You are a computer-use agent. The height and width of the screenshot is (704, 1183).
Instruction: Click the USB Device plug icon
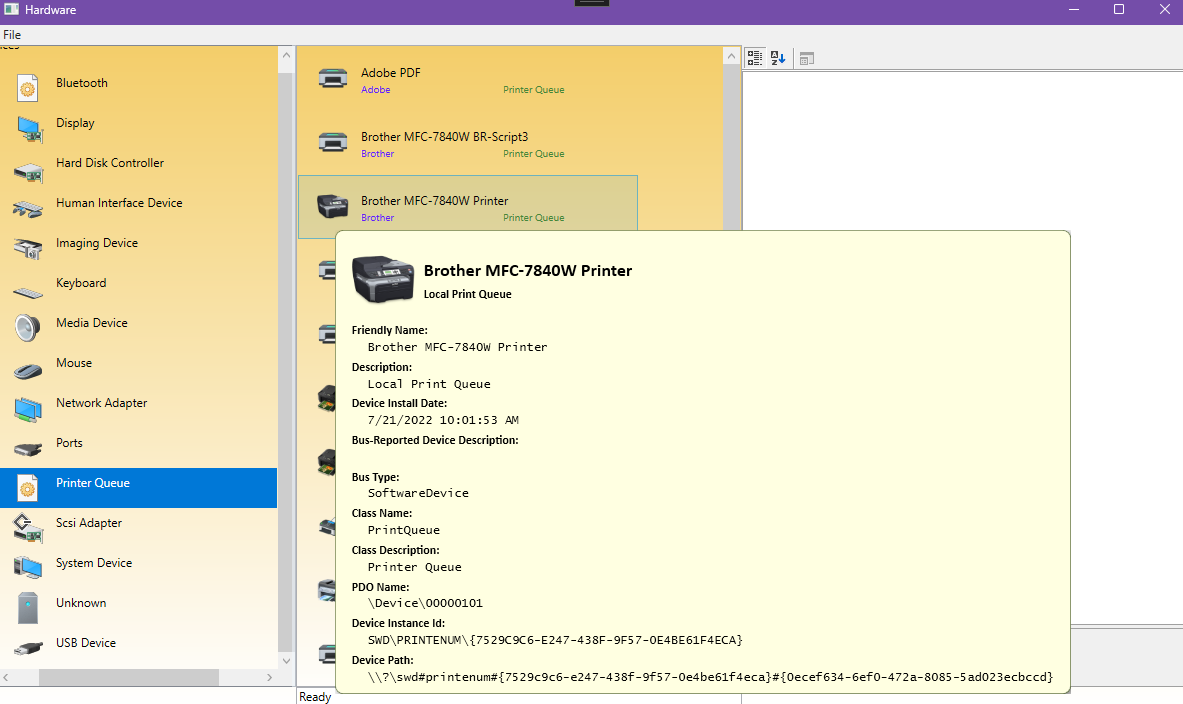pyautogui.click(x=28, y=648)
